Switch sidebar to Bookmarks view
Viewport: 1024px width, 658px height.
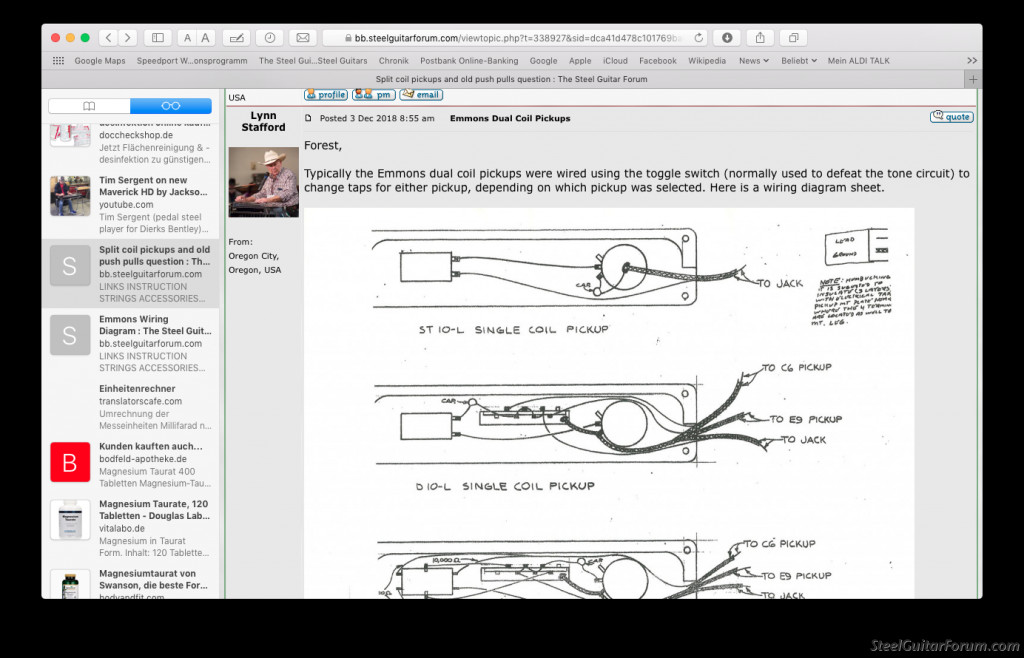pos(89,106)
